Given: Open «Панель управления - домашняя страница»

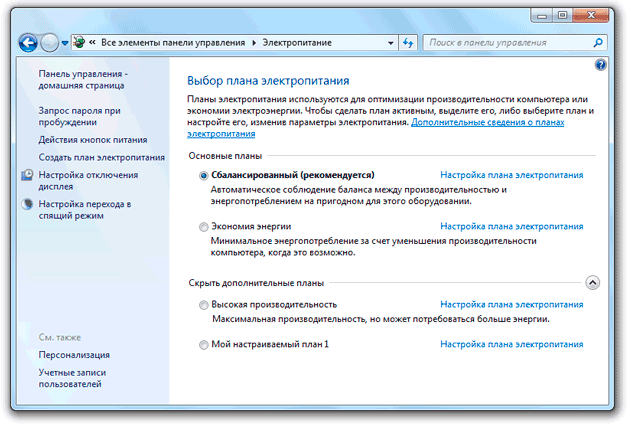Looking at the screenshot, I should 83,79.
